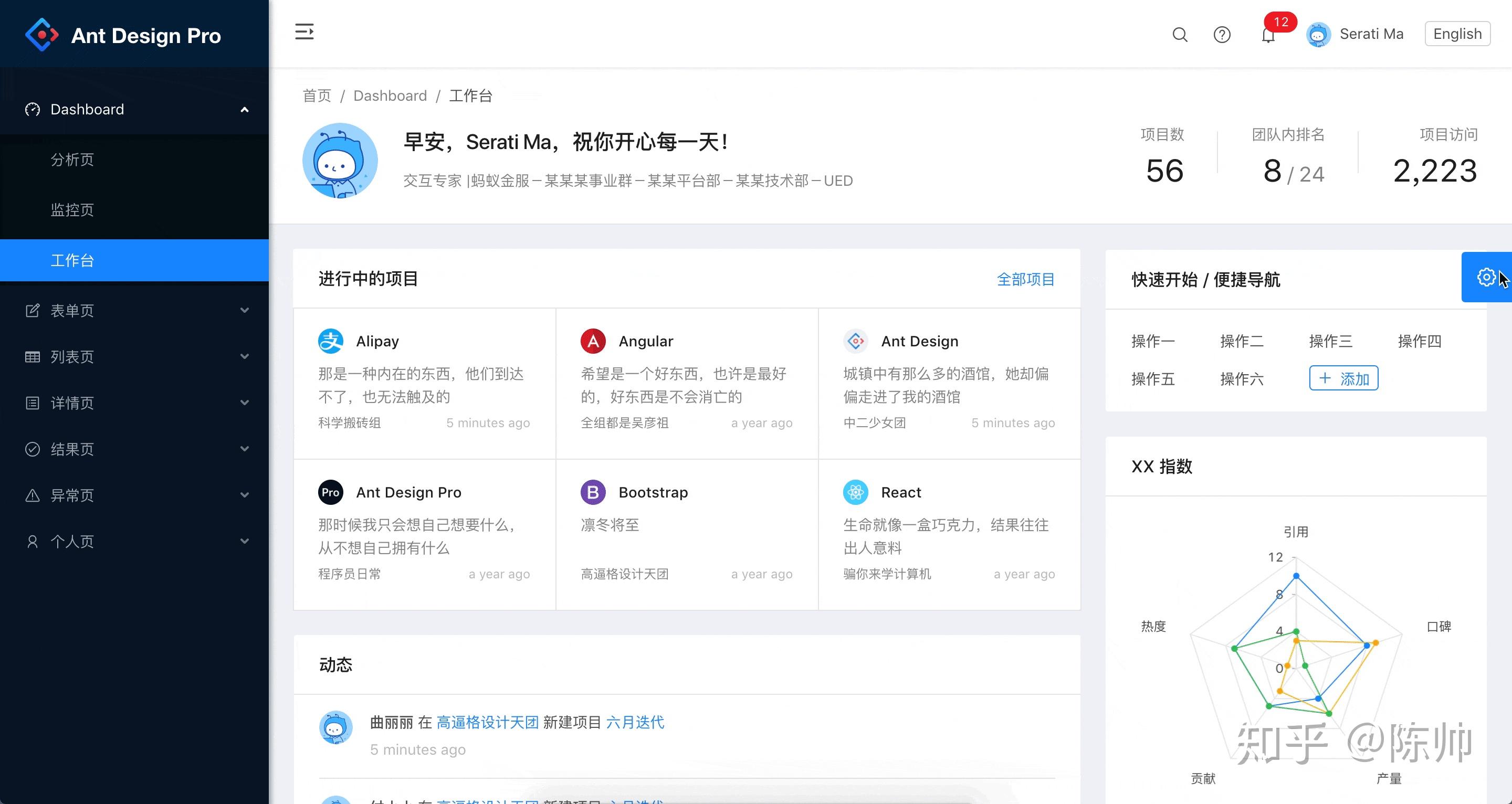This screenshot has height=804, width=1512.
Task: Collapse the left sidebar navigation
Action: point(304,33)
